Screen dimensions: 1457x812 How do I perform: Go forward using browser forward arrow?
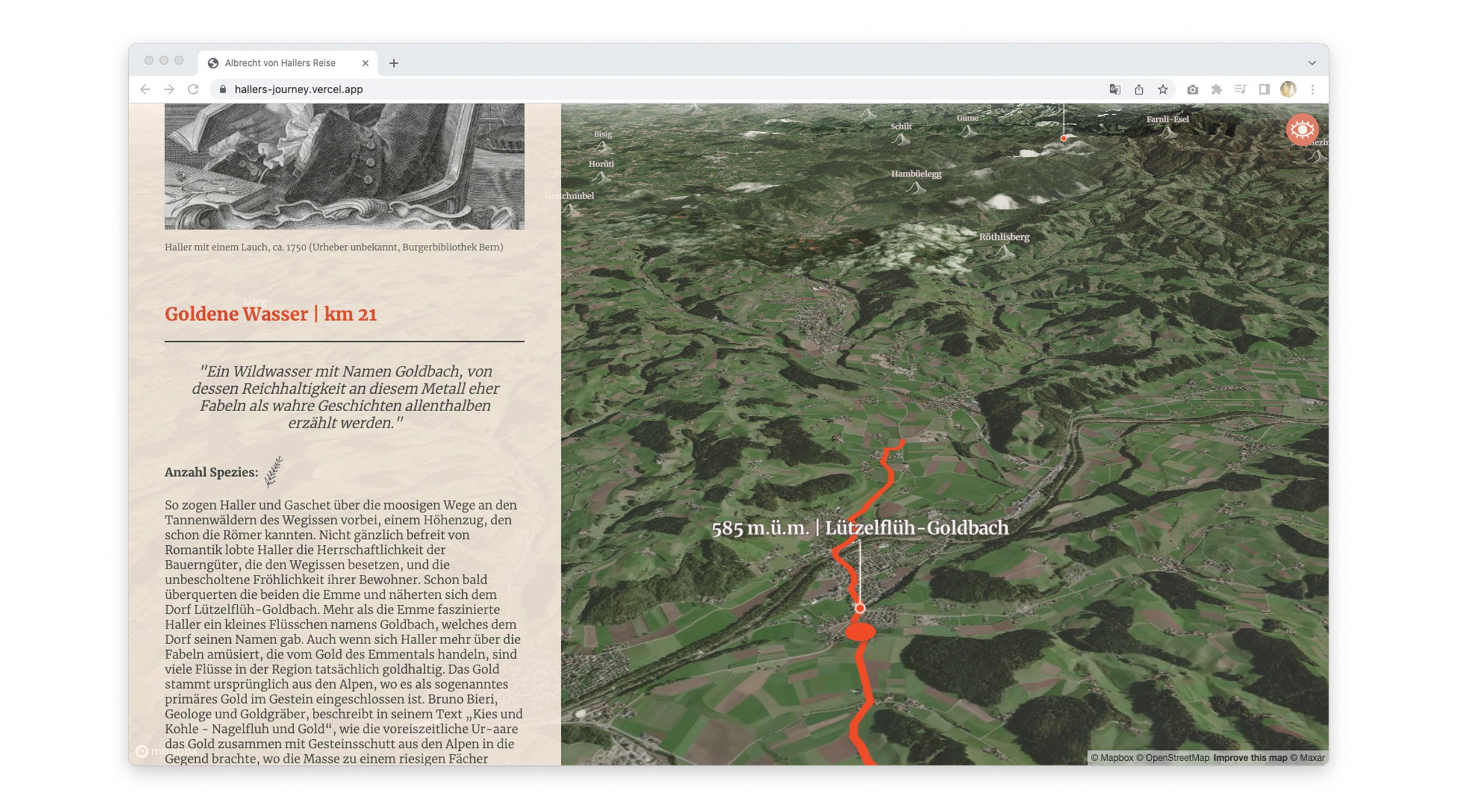tap(169, 89)
